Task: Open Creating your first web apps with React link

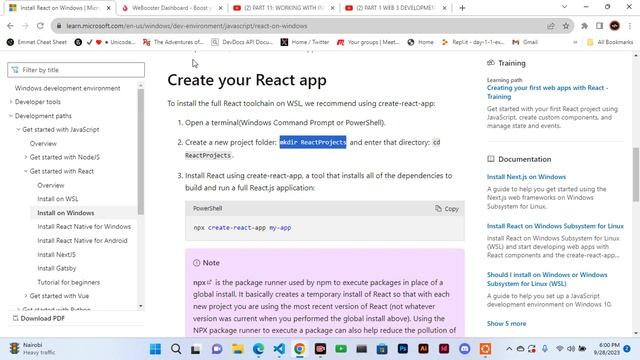Action: click(547, 92)
